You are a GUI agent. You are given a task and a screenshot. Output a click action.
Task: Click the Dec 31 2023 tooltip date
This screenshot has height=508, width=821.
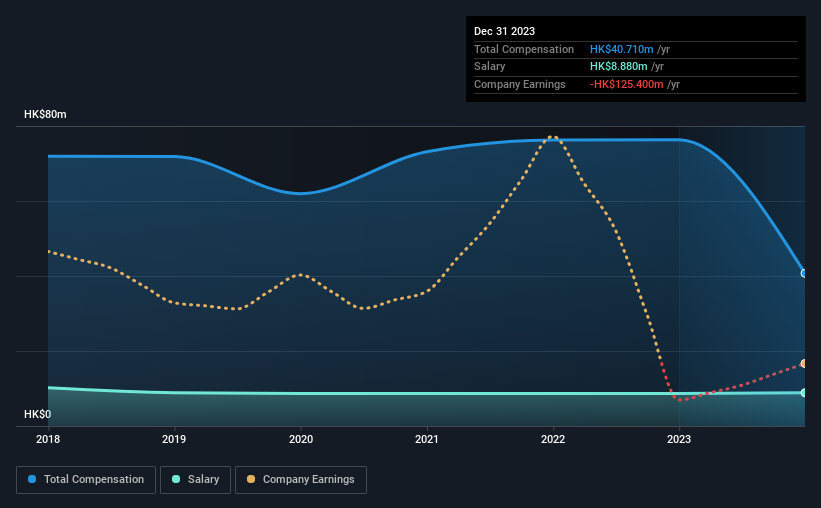504,31
